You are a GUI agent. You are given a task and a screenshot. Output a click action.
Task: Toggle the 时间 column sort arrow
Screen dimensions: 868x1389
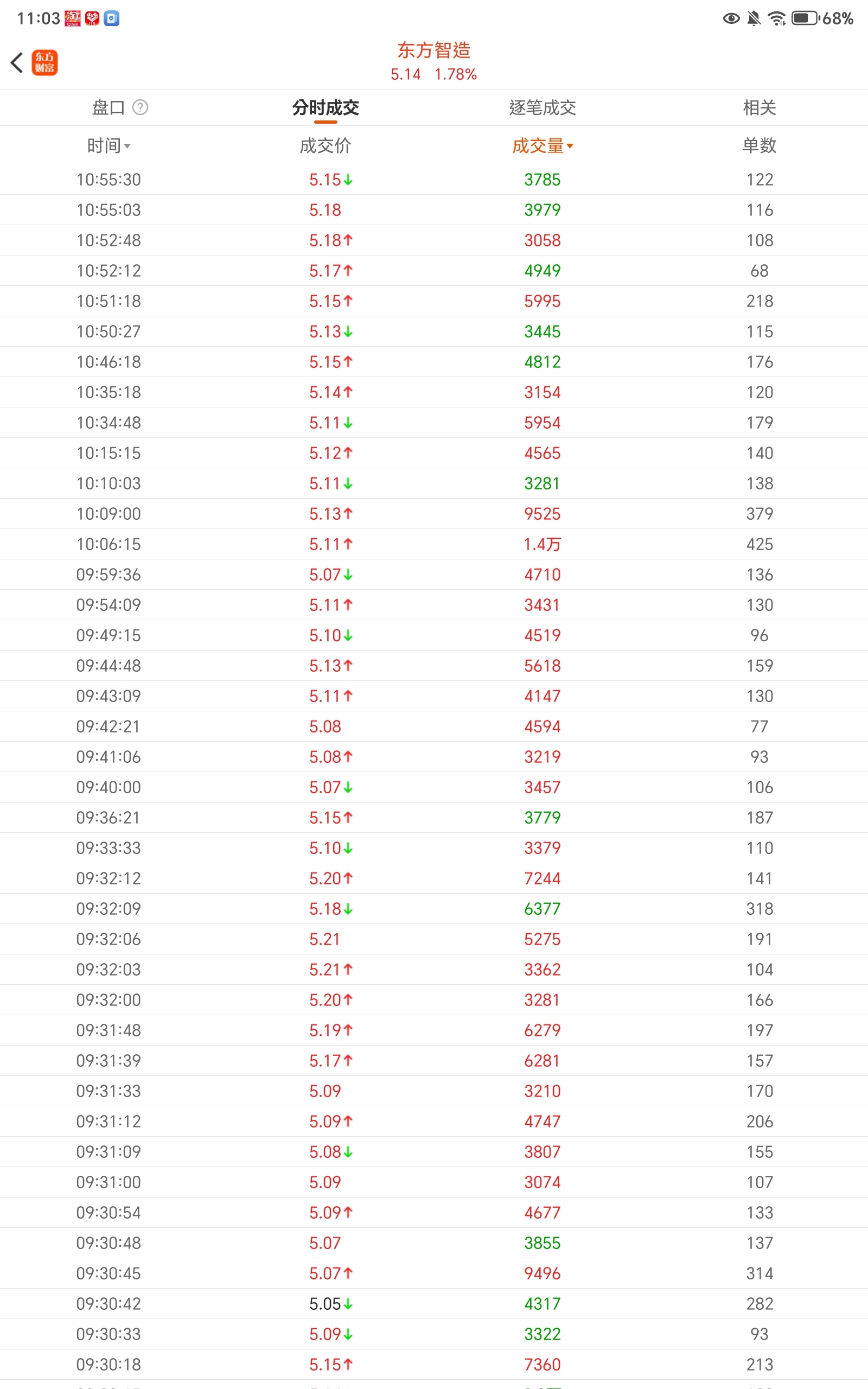tap(127, 146)
